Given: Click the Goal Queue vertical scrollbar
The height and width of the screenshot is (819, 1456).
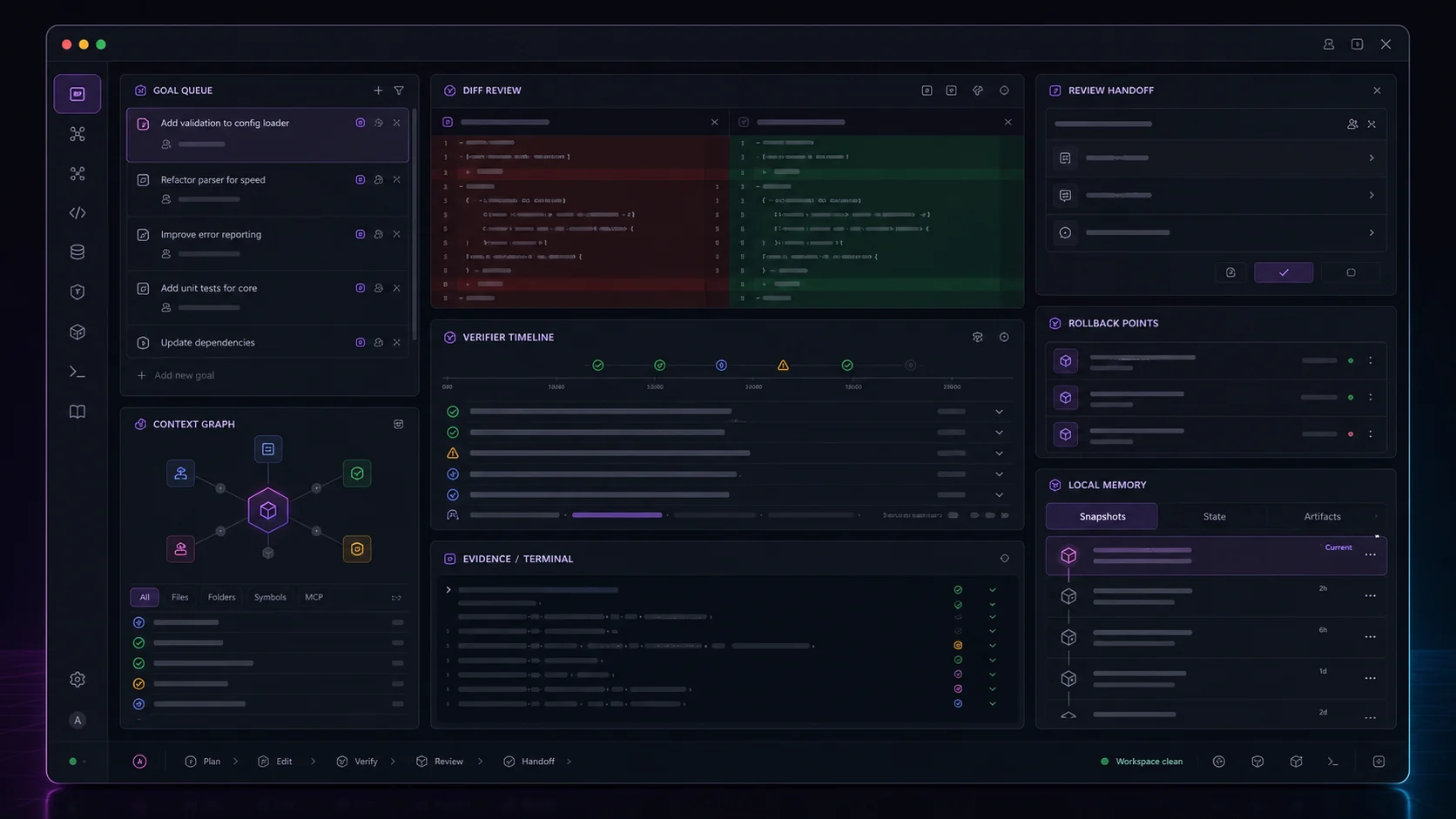Looking at the screenshot, I should [x=415, y=225].
